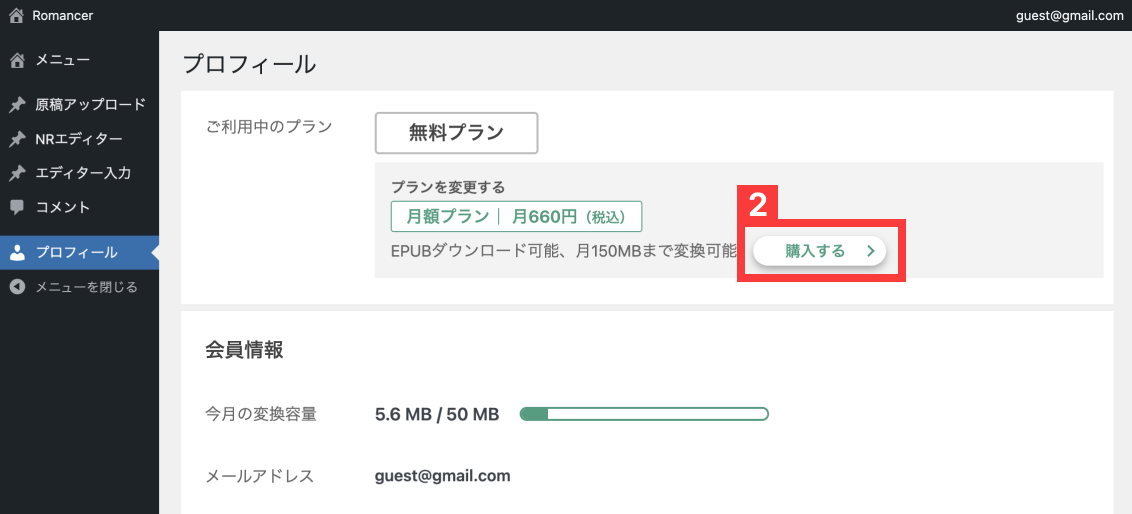Click the monthly conversion capacity progress bar
The width and height of the screenshot is (1132, 514).
[644, 414]
